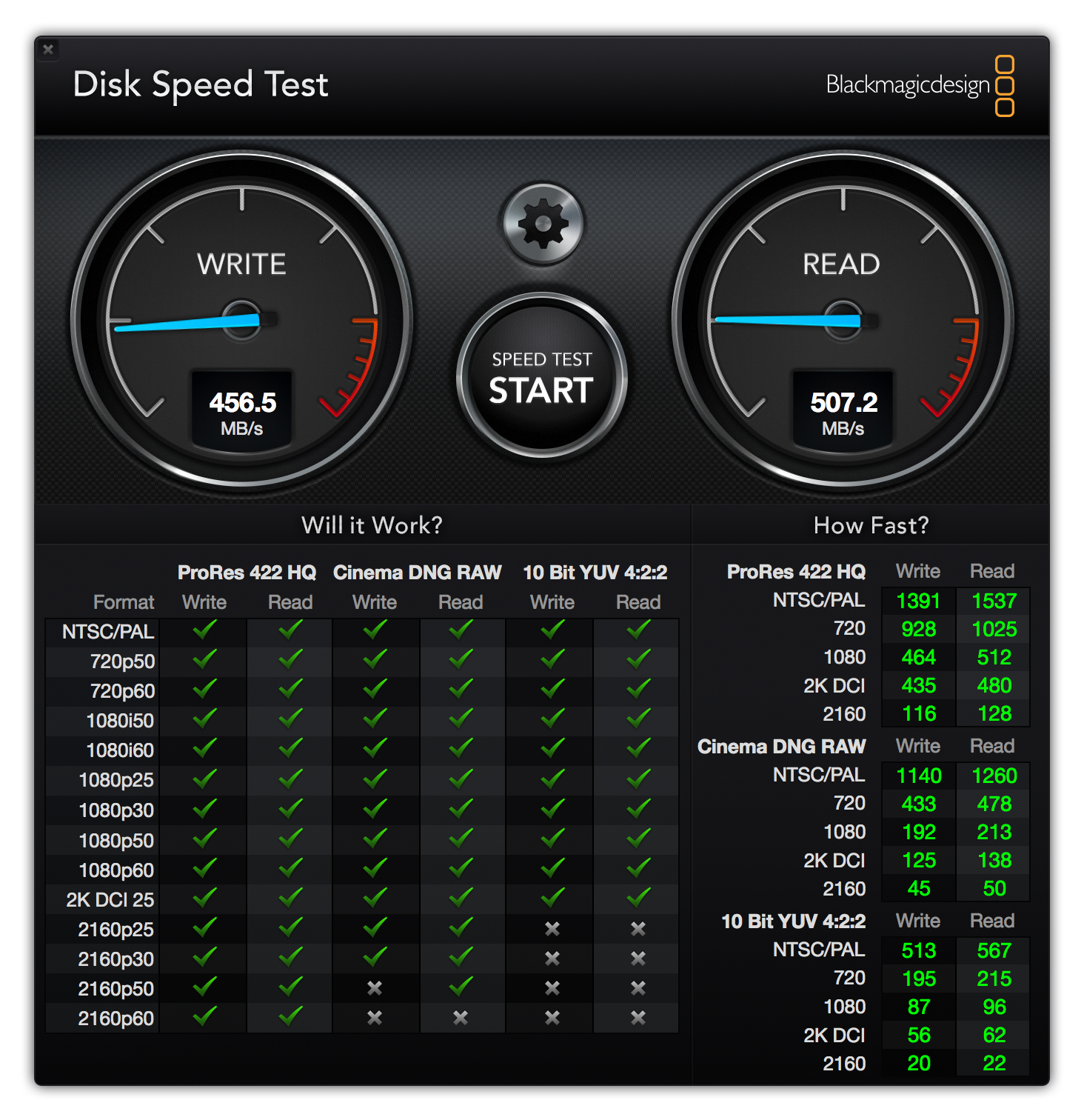This screenshot has height=1120, width=1084.
Task: Click 720p50 ProRes 422 HQ read checkmark
Action: tap(290, 659)
